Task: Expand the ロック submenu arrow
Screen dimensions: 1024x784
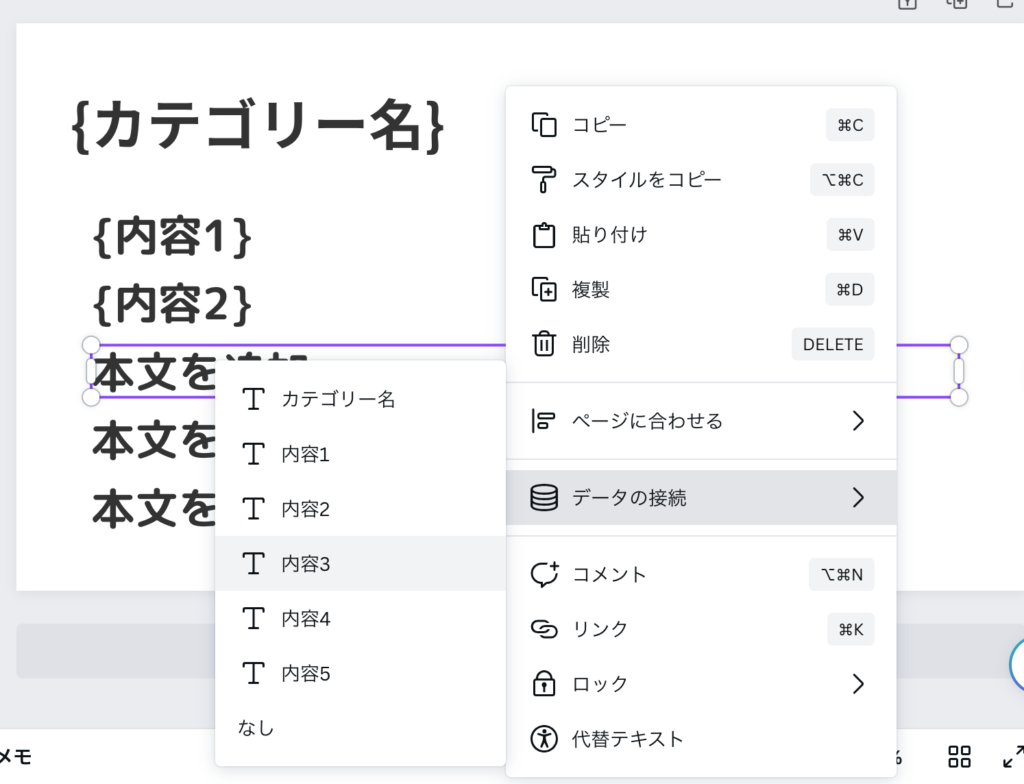Action: [x=857, y=684]
